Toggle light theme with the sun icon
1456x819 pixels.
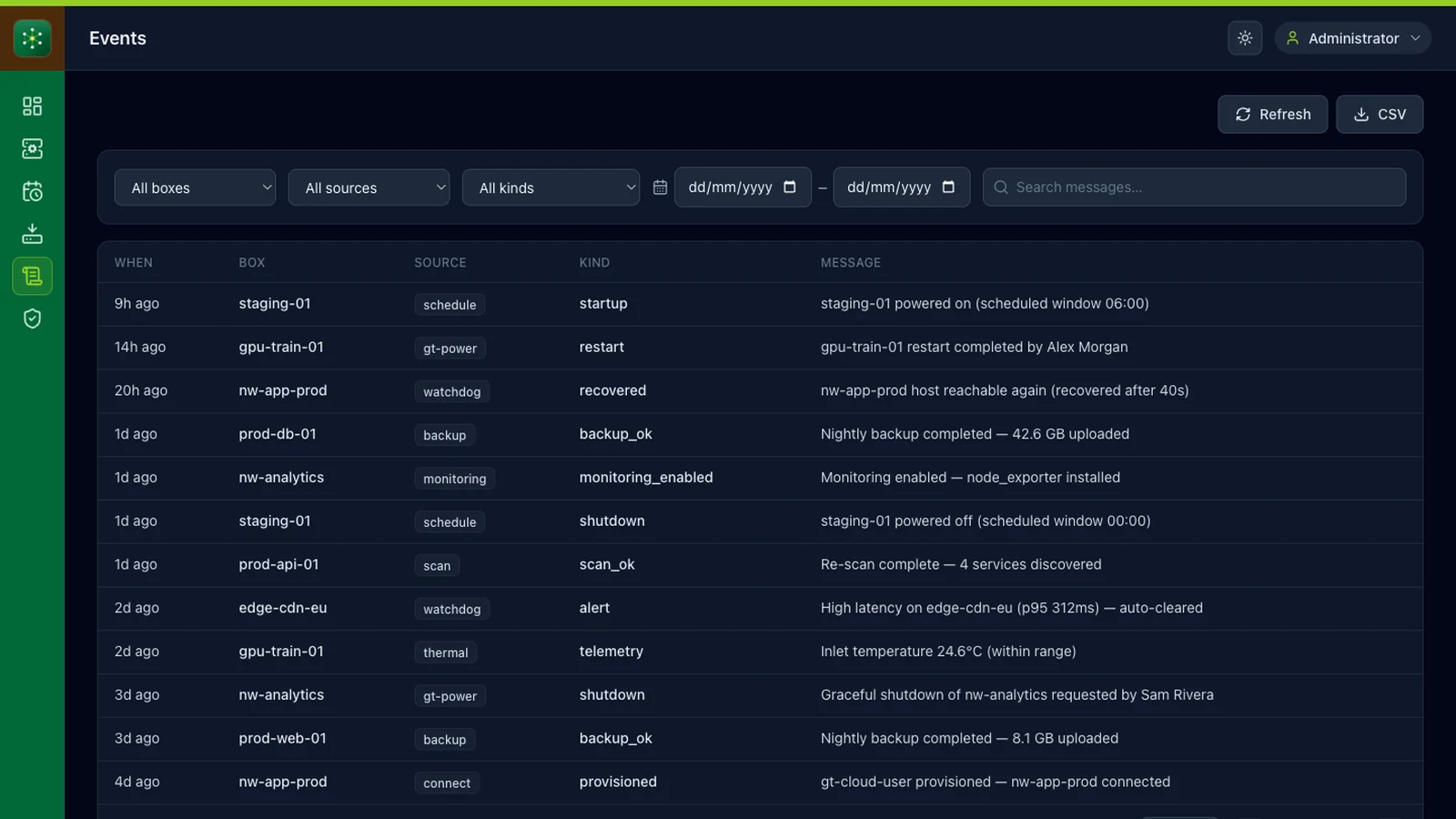[x=1245, y=38]
